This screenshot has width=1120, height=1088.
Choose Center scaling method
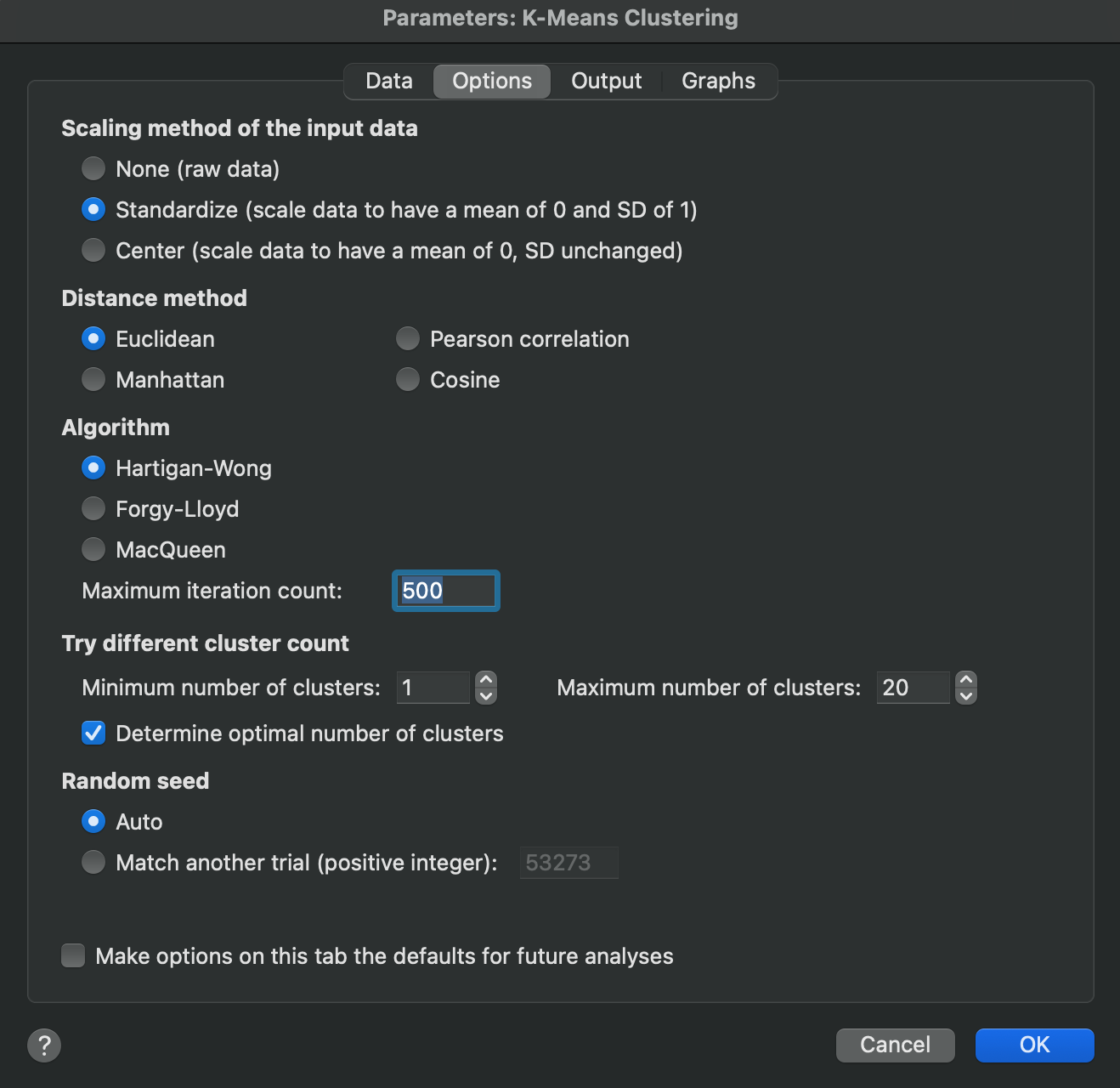point(93,250)
